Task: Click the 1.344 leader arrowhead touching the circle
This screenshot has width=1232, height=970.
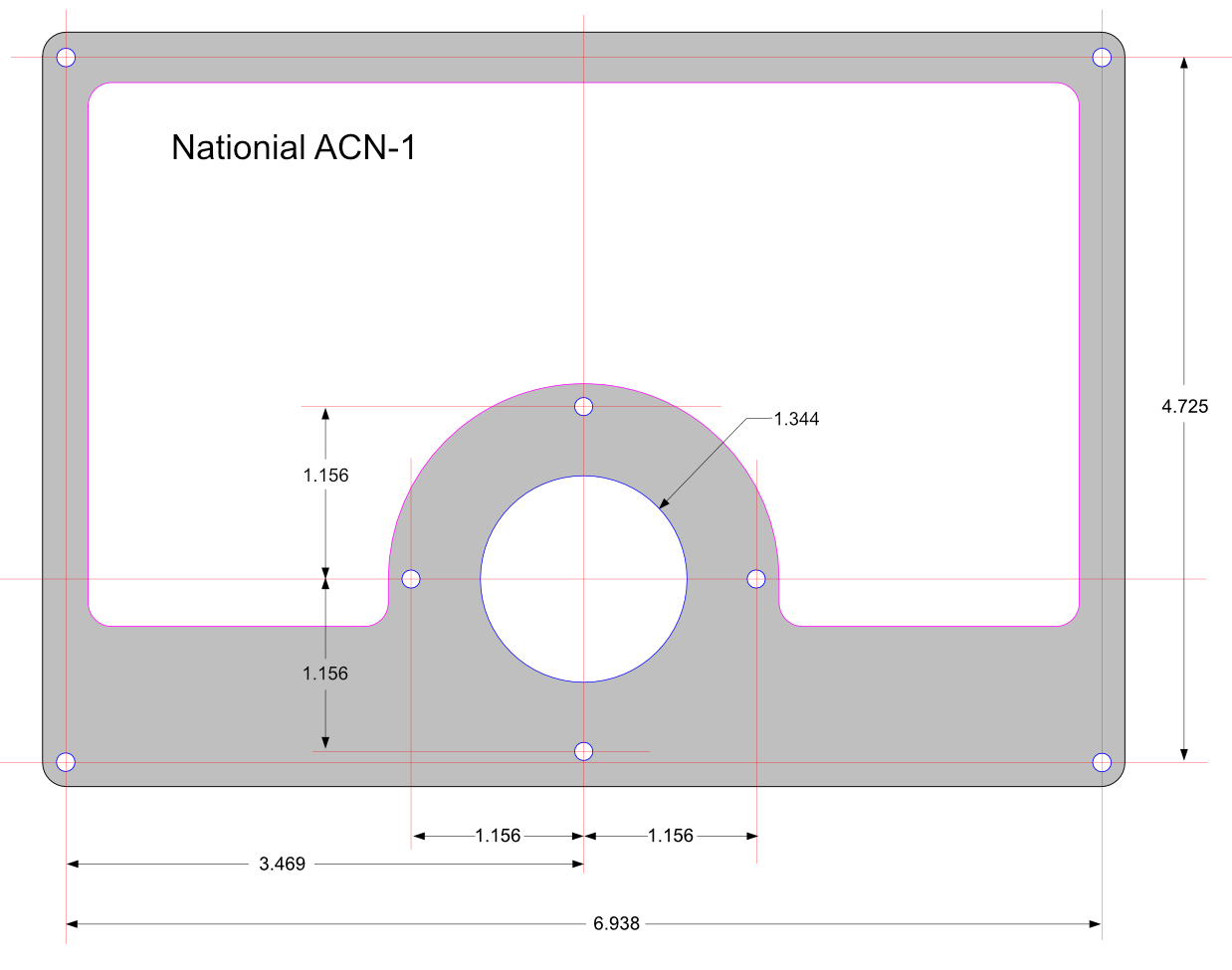Action: (664, 502)
